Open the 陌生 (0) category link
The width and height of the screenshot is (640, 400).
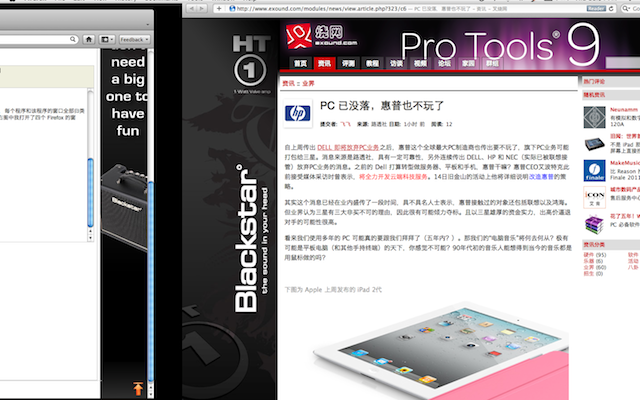click(x=593, y=273)
